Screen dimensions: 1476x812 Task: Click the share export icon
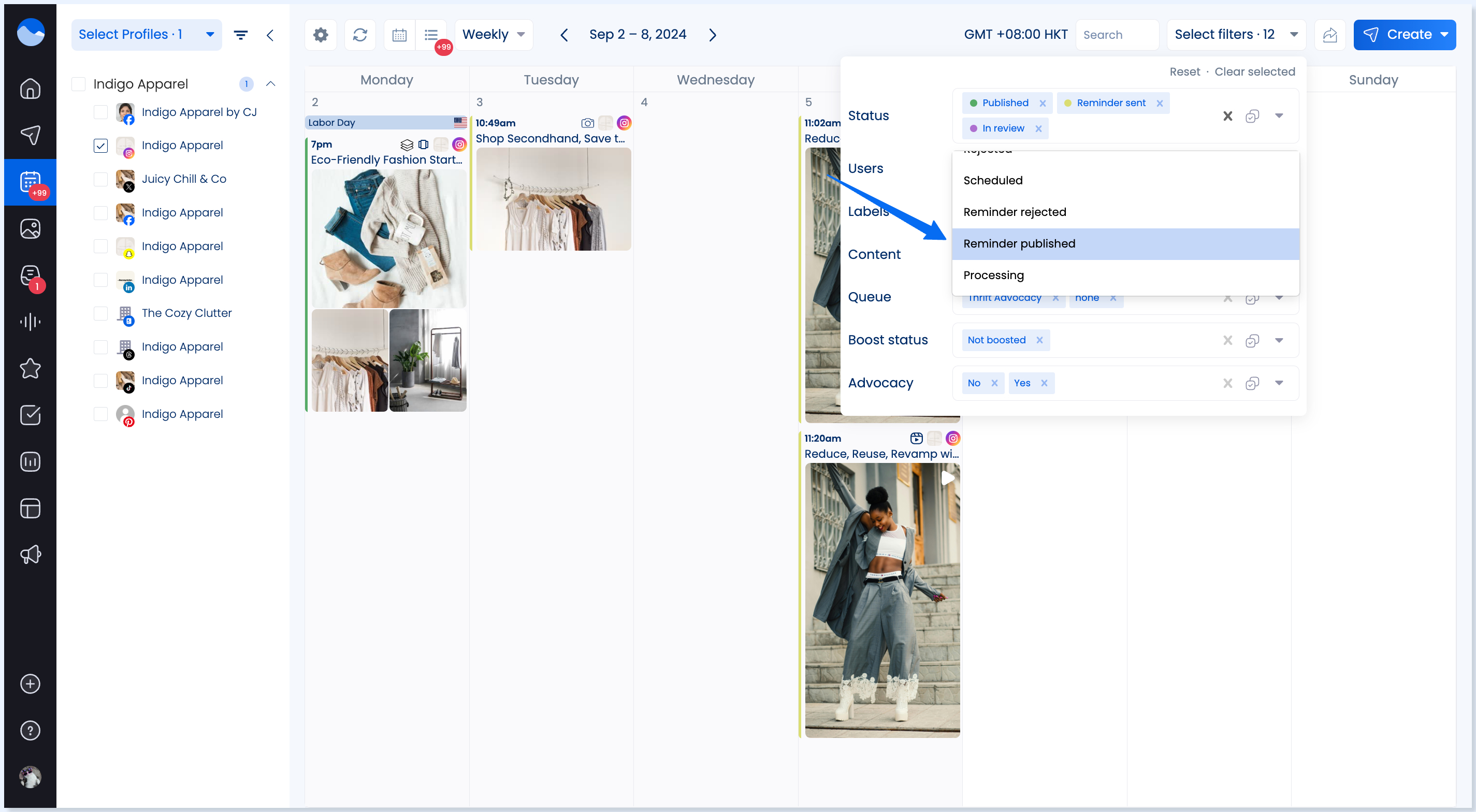[1330, 35]
